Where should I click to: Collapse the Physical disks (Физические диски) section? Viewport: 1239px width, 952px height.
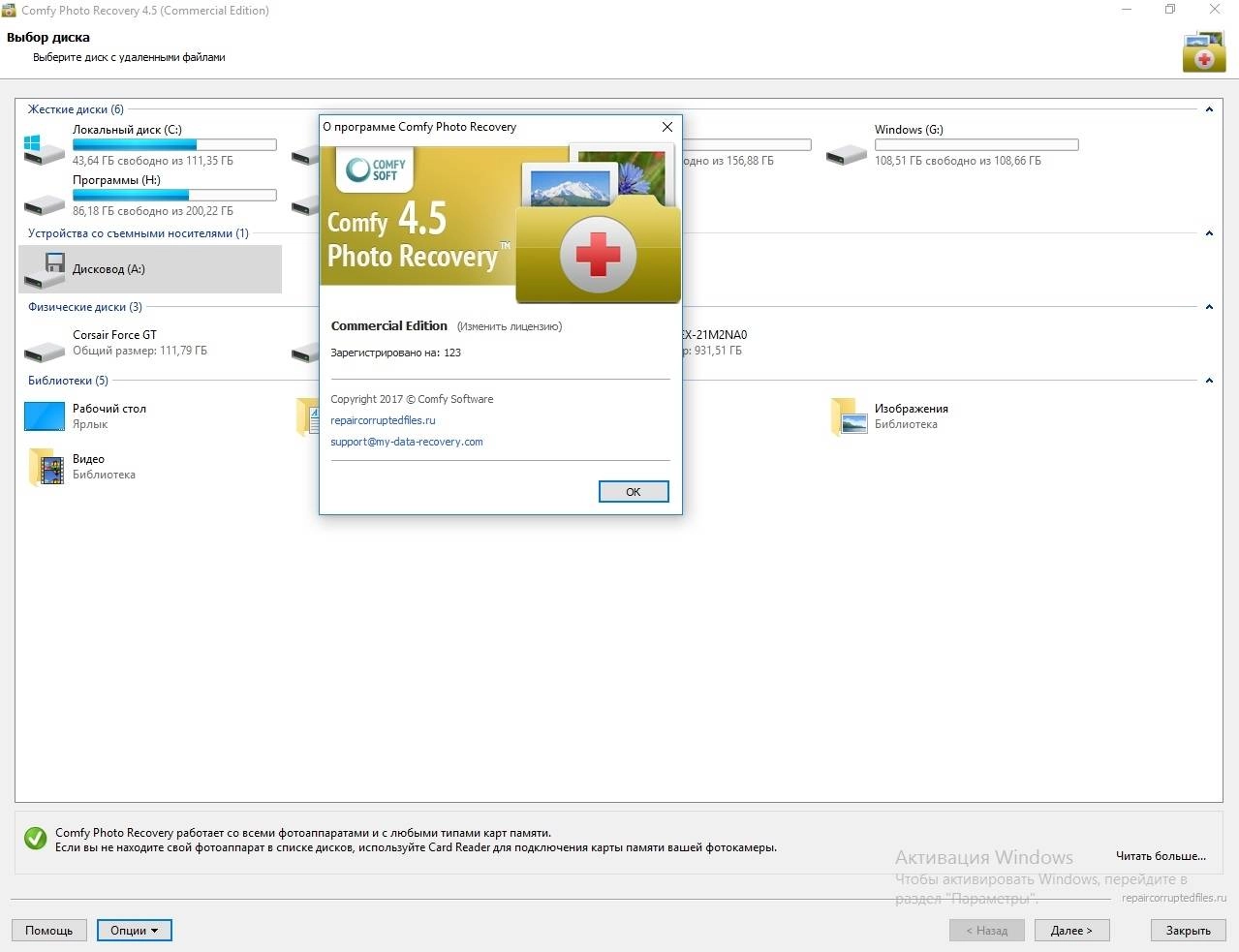click(1209, 307)
